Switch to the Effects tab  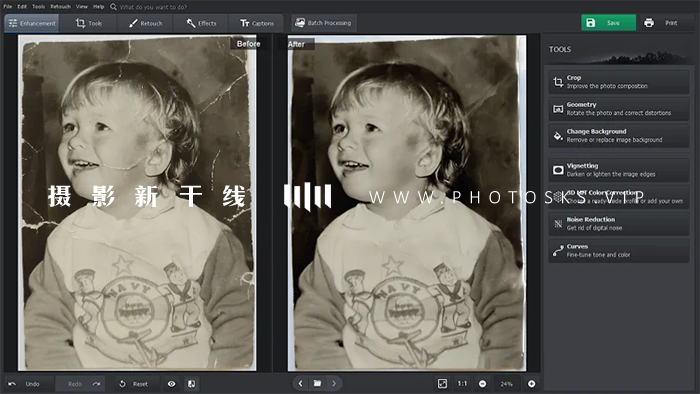tap(201, 23)
